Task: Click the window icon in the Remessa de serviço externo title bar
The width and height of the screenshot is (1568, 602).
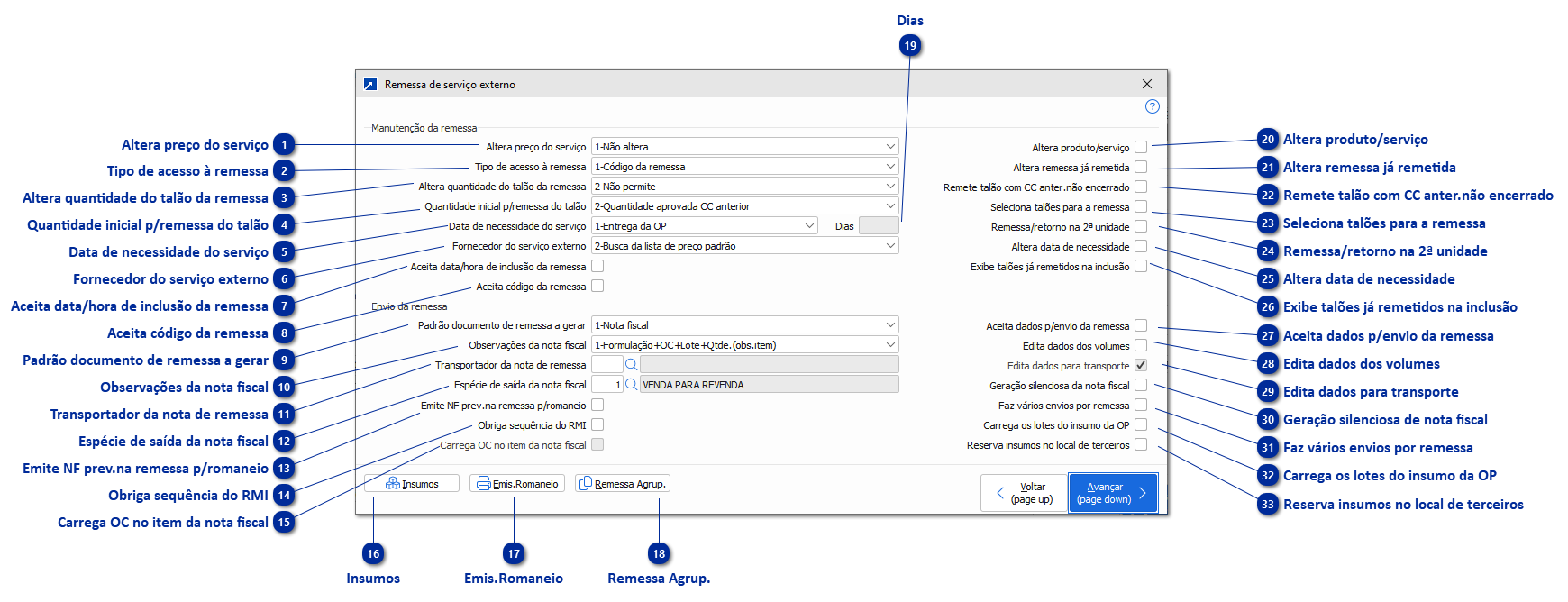Action: point(370,84)
